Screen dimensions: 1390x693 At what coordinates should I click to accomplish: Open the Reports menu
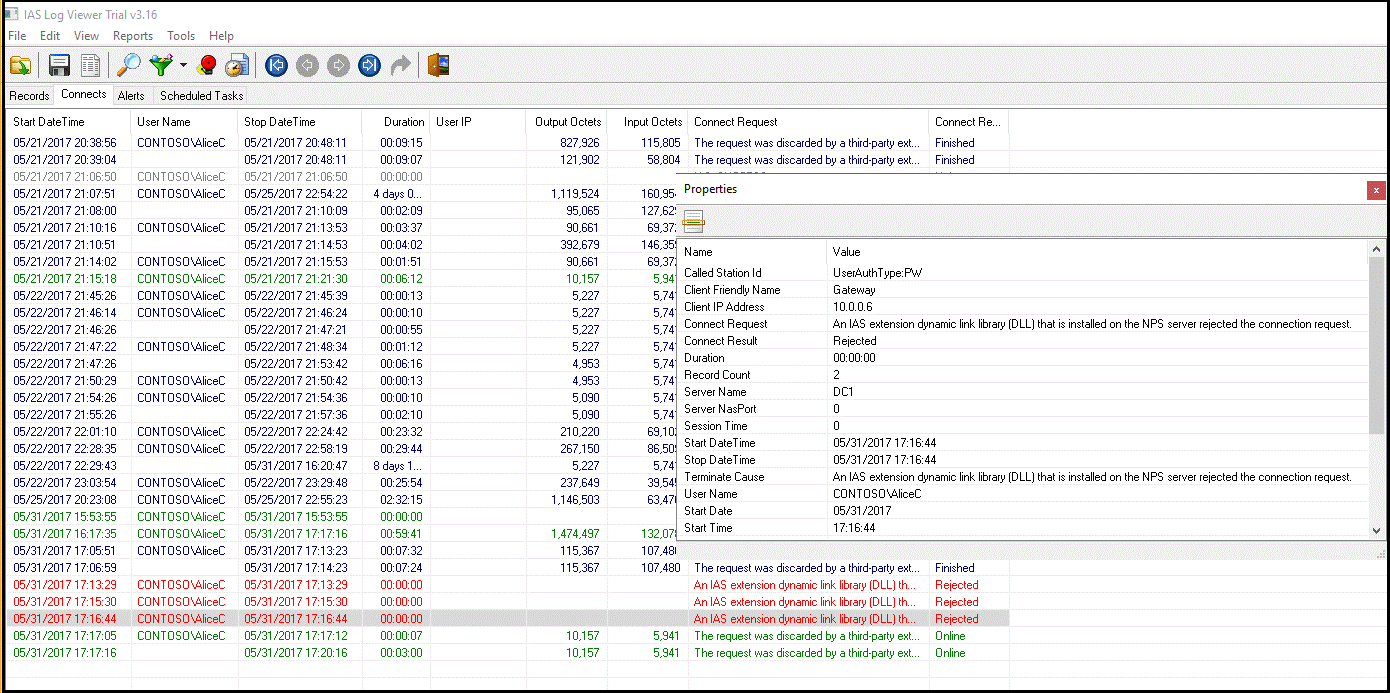coord(133,35)
